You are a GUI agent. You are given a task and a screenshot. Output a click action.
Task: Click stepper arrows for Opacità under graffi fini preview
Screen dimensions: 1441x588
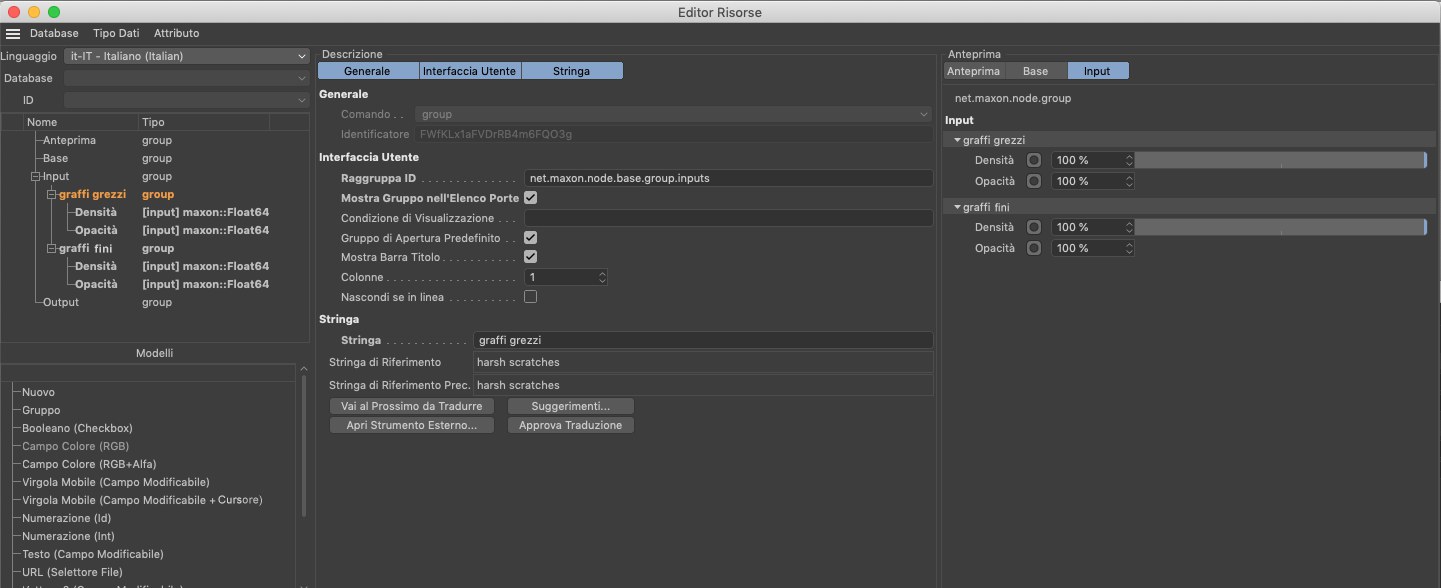1129,248
